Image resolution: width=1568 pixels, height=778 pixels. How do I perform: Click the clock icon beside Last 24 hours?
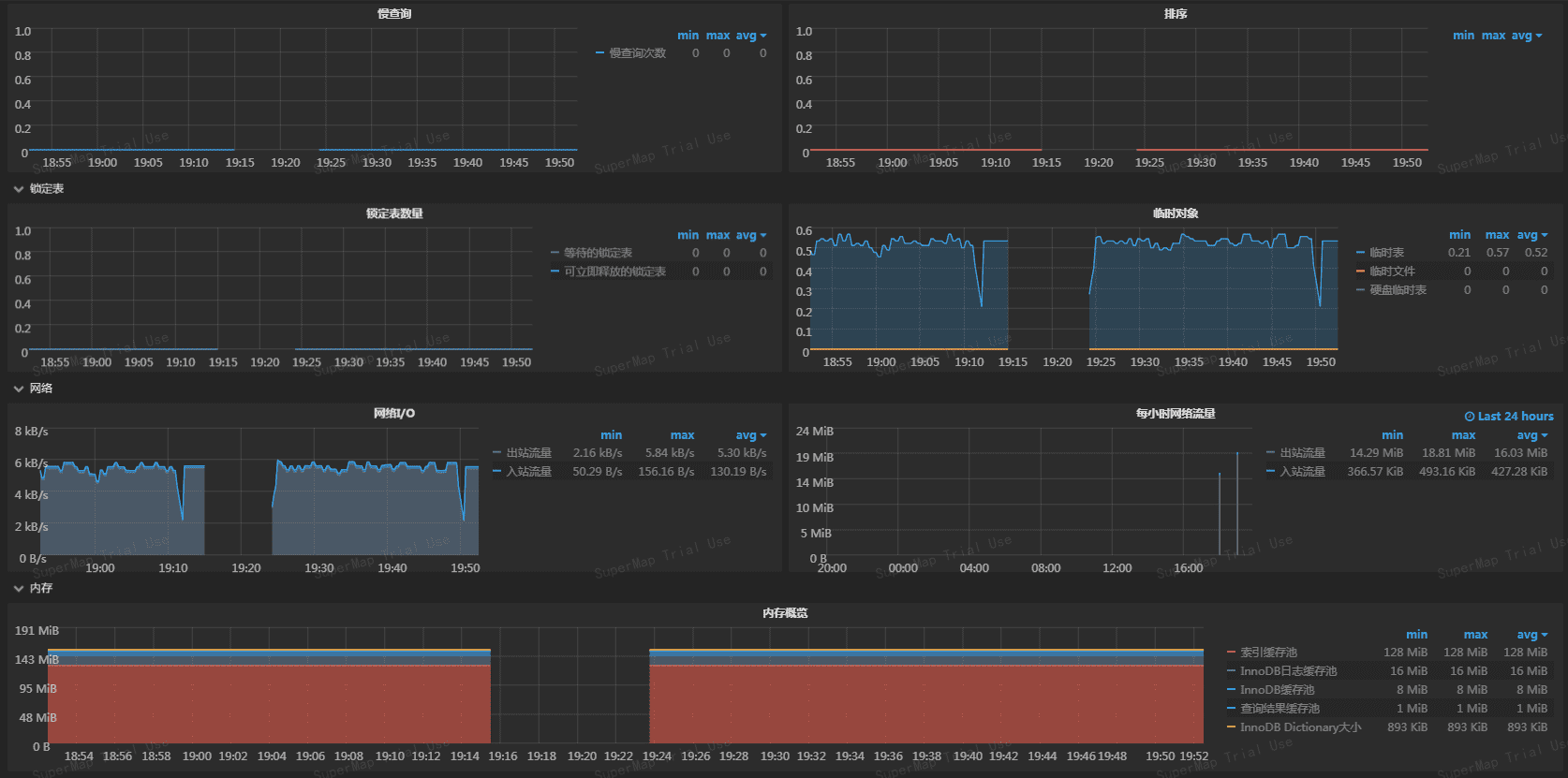1470,417
